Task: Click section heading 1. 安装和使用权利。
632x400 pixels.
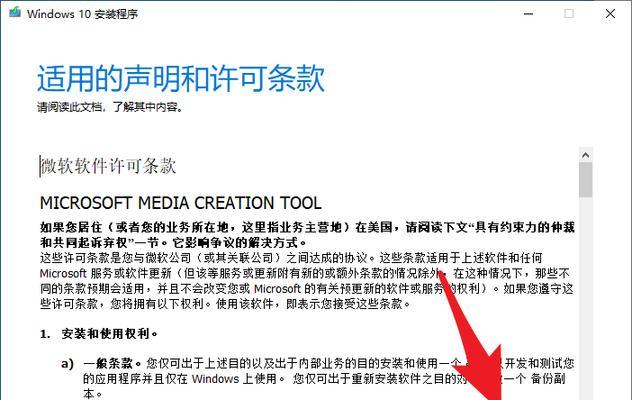Action: pos(99,334)
